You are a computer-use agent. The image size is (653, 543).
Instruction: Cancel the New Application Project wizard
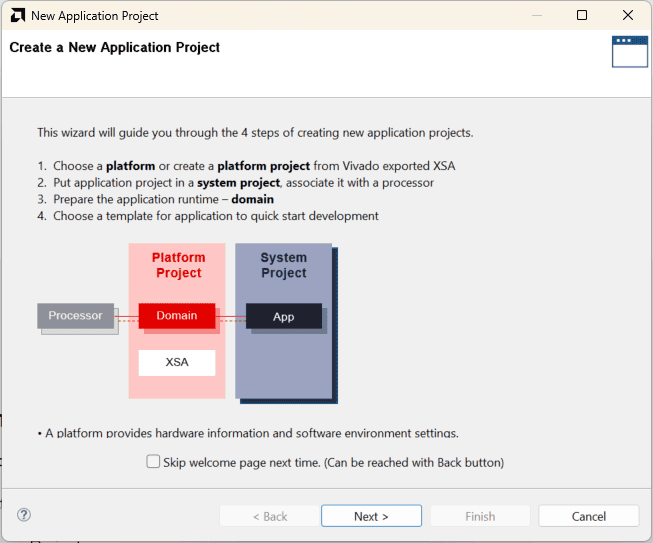tap(588, 516)
